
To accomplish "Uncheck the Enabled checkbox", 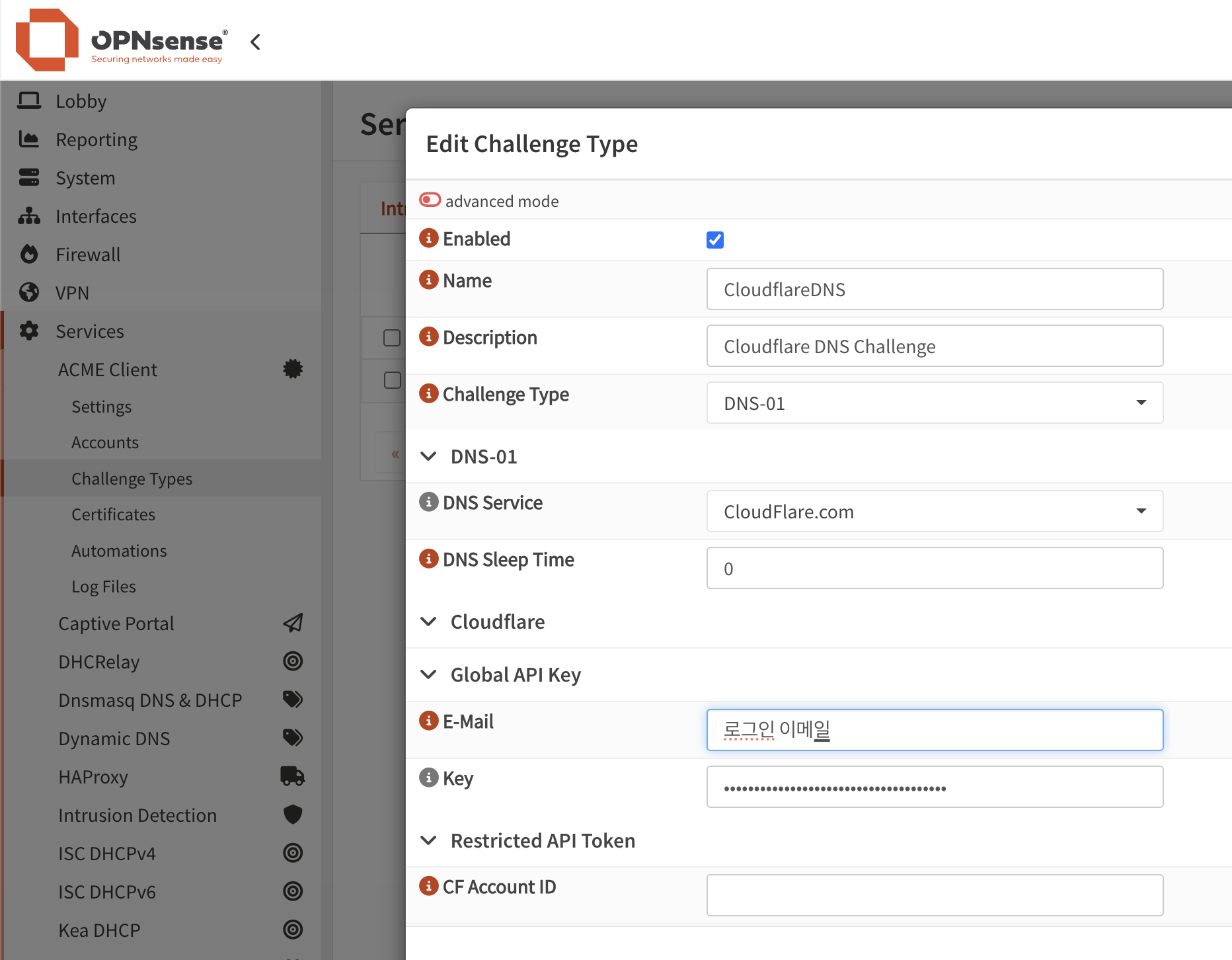I will [x=714, y=239].
